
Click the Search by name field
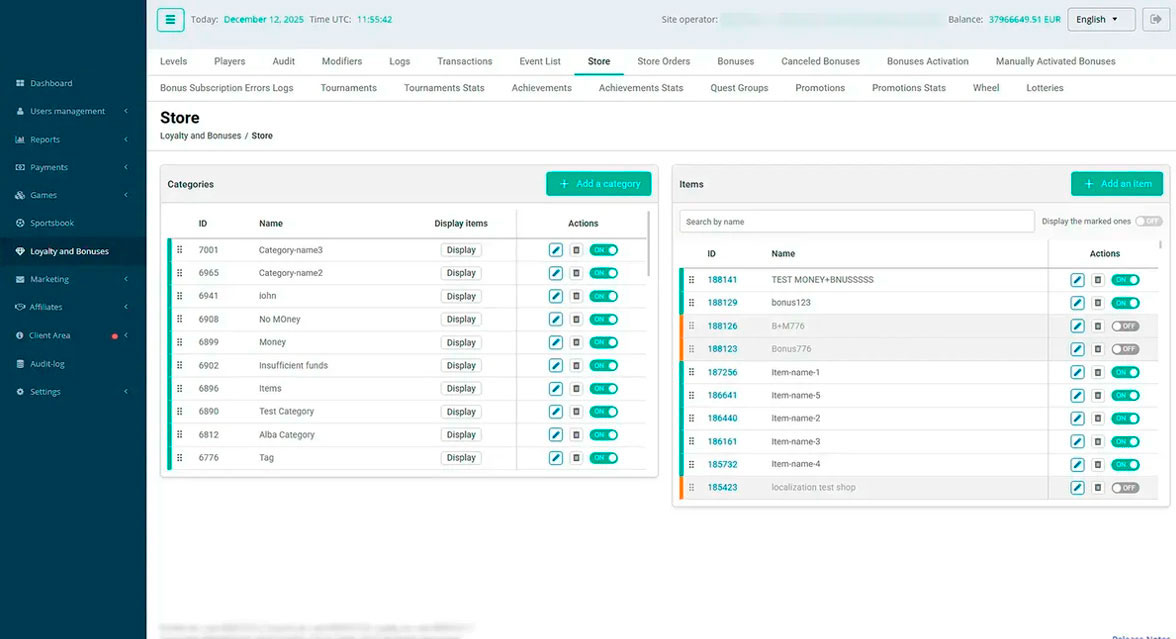[856, 221]
